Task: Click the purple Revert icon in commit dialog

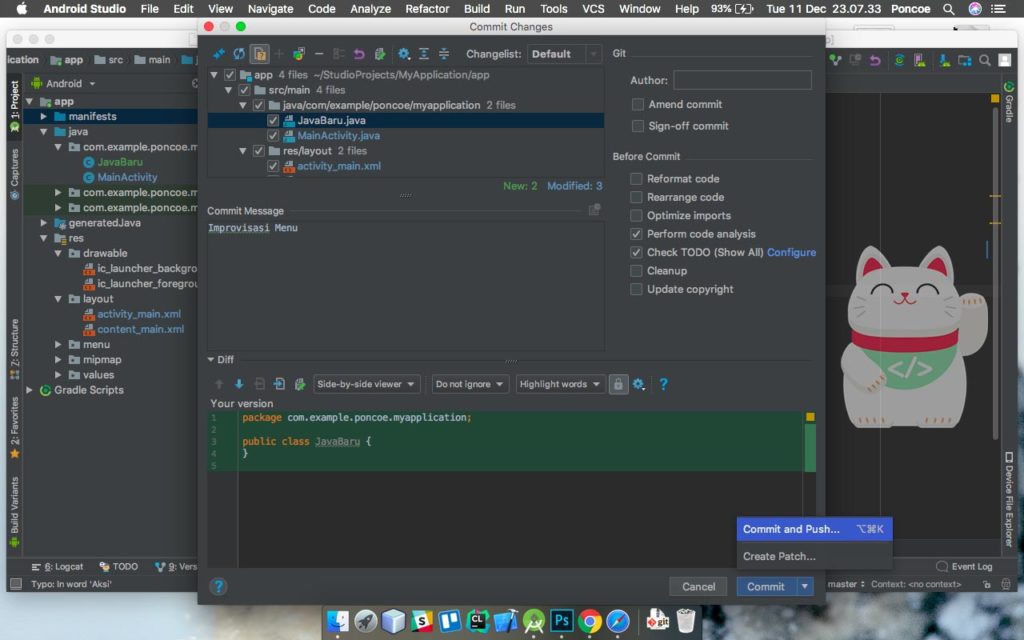Action: click(x=359, y=54)
